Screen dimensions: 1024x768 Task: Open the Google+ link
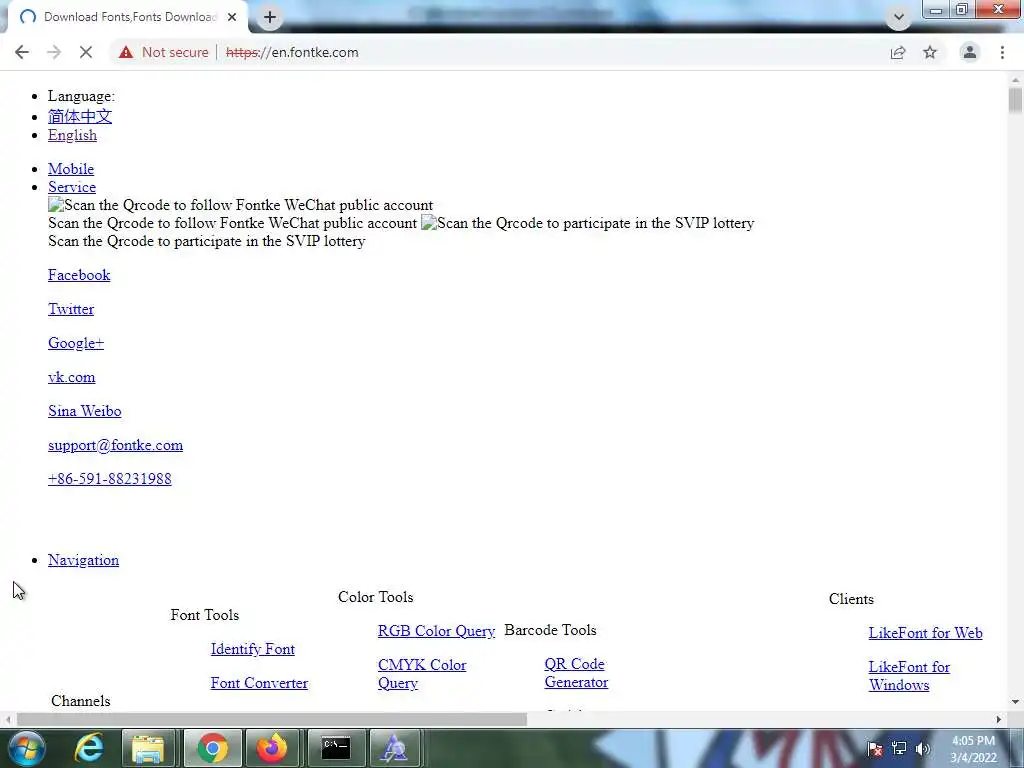click(x=76, y=343)
